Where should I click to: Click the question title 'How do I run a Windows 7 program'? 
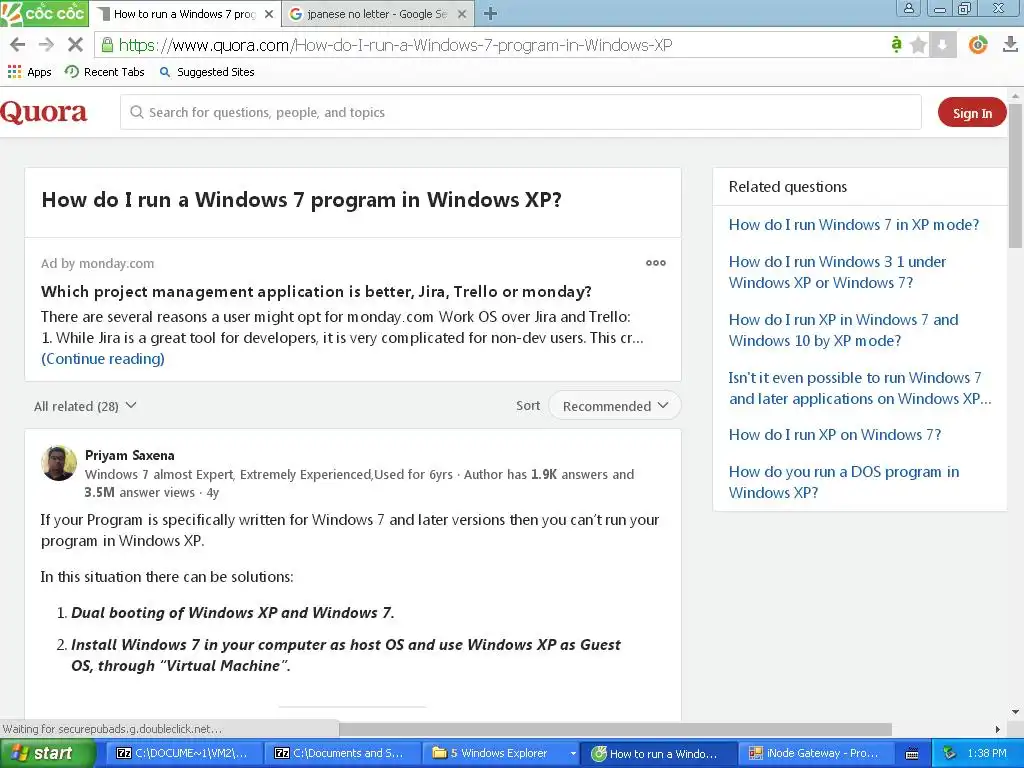(x=301, y=199)
